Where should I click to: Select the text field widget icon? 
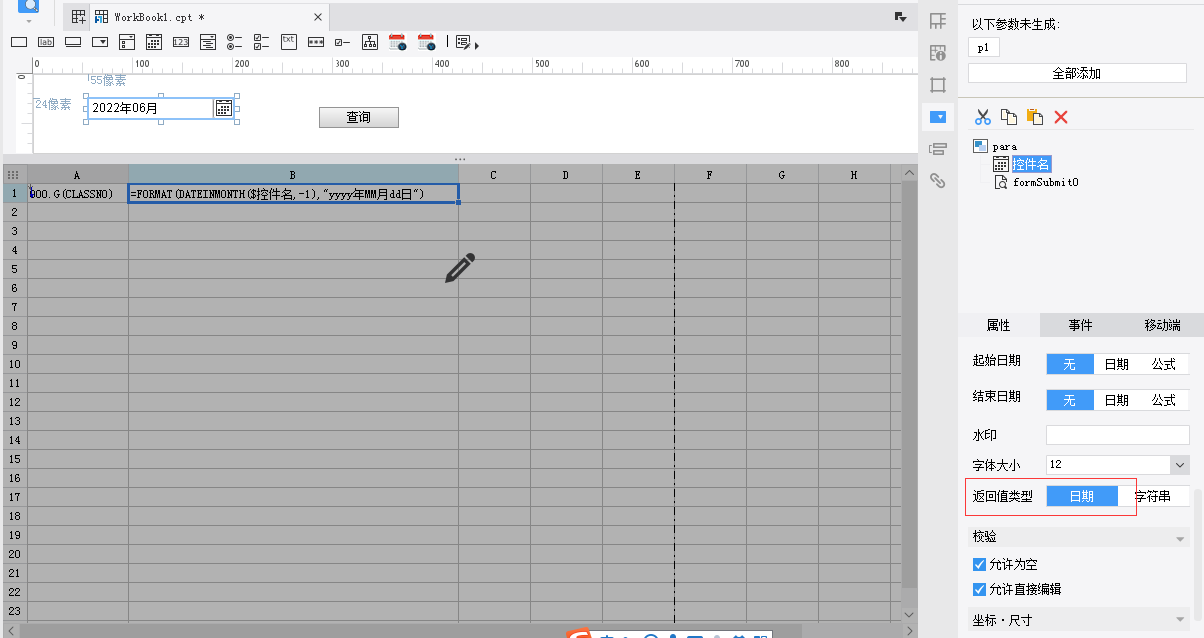(x=19, y=42)
